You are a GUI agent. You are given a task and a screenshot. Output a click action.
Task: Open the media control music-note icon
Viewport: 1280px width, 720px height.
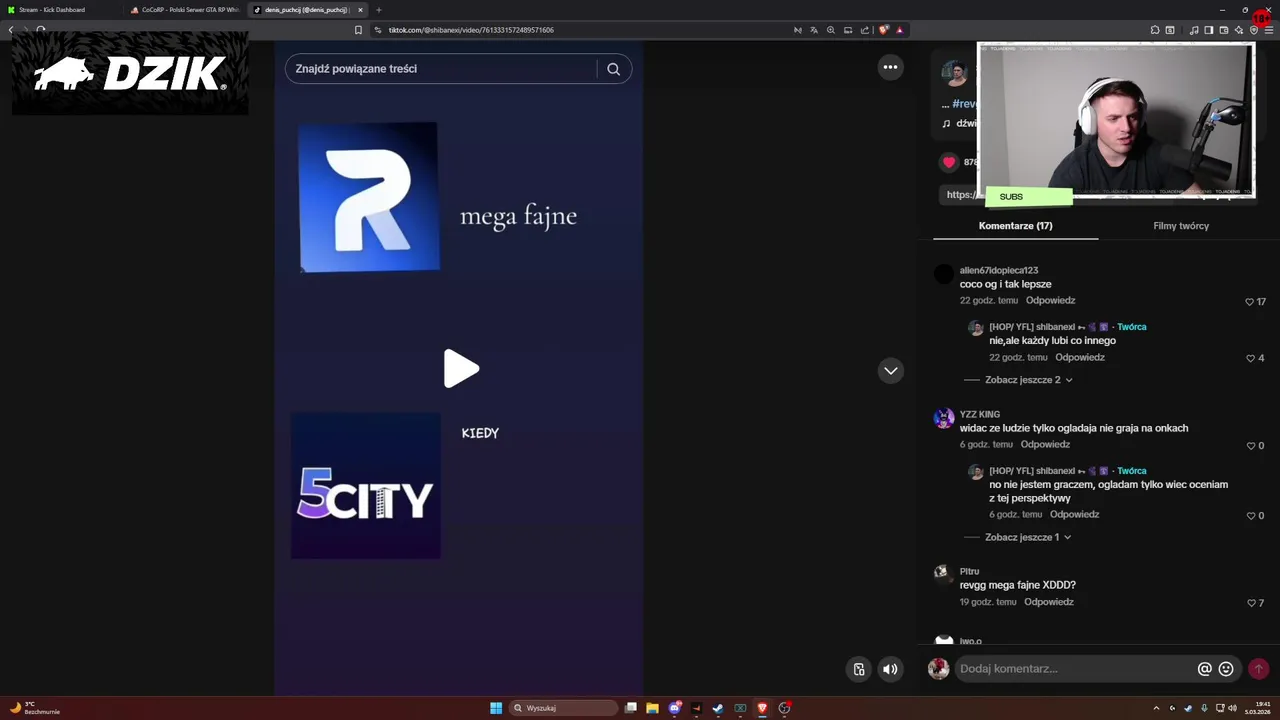pos(1194,30)
